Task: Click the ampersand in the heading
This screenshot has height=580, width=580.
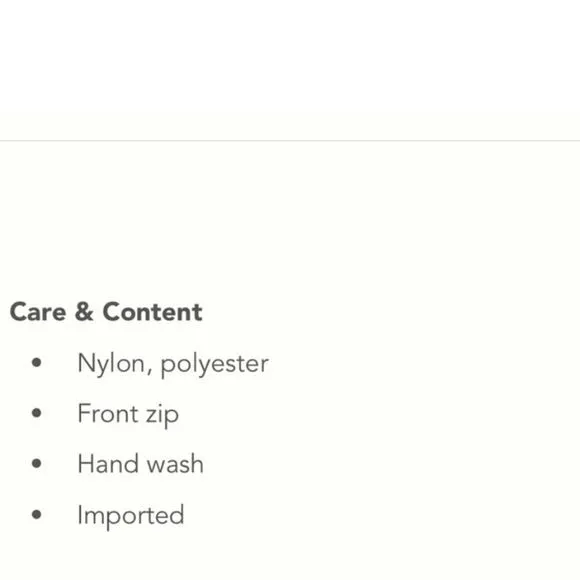Action: [84, 311]
